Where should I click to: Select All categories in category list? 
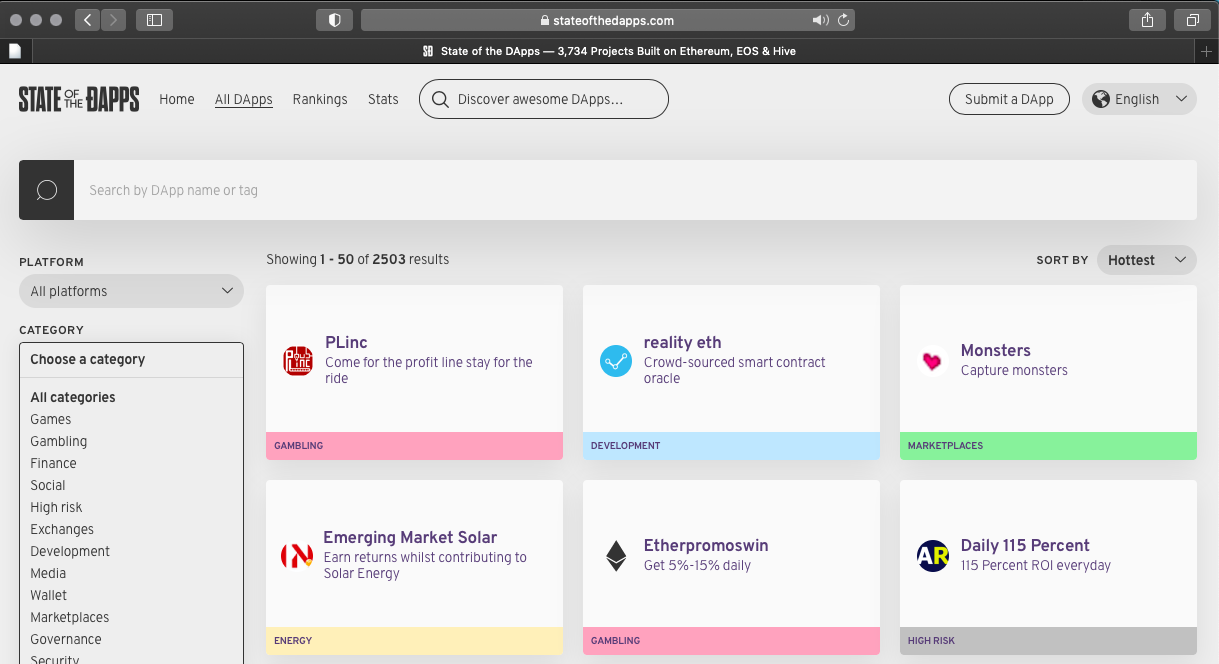(73, 397)
